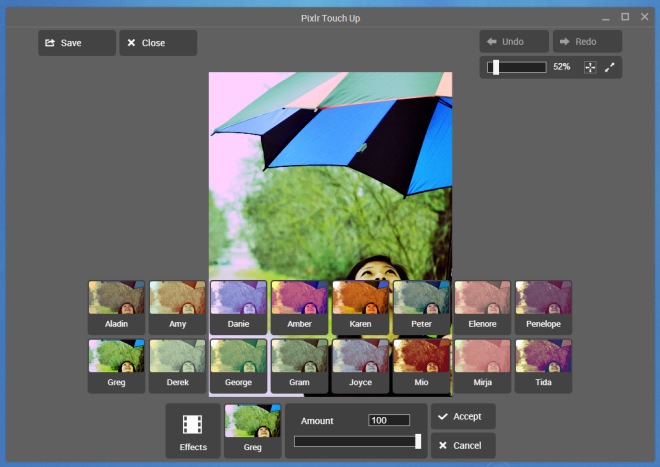The width and height of the screenshot is (660, 467).
Task: Click the Amount slider track
Action: tap(356, 441)
